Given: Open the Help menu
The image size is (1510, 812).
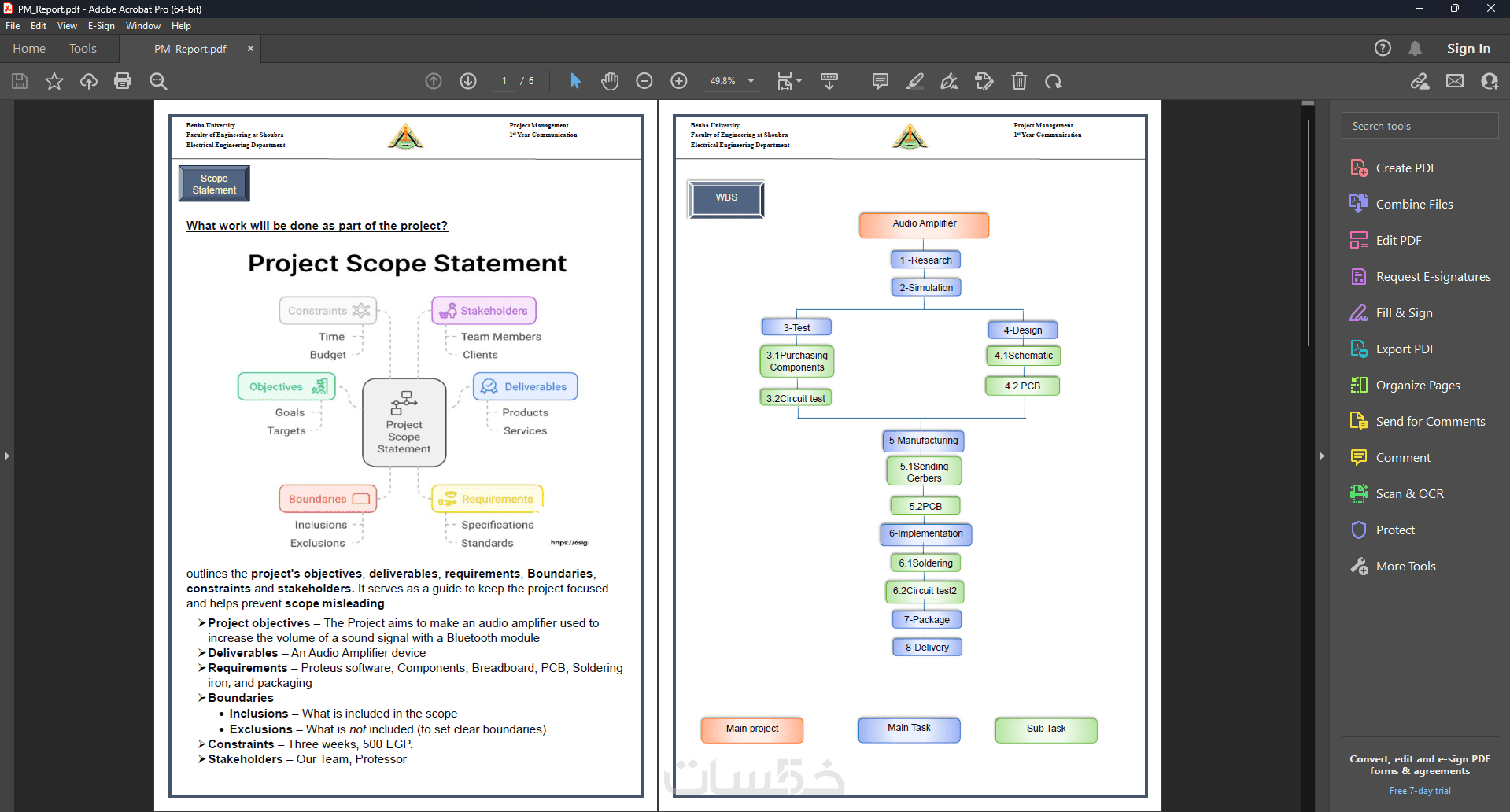Looking at the screenshot, I should pos(182,26).
